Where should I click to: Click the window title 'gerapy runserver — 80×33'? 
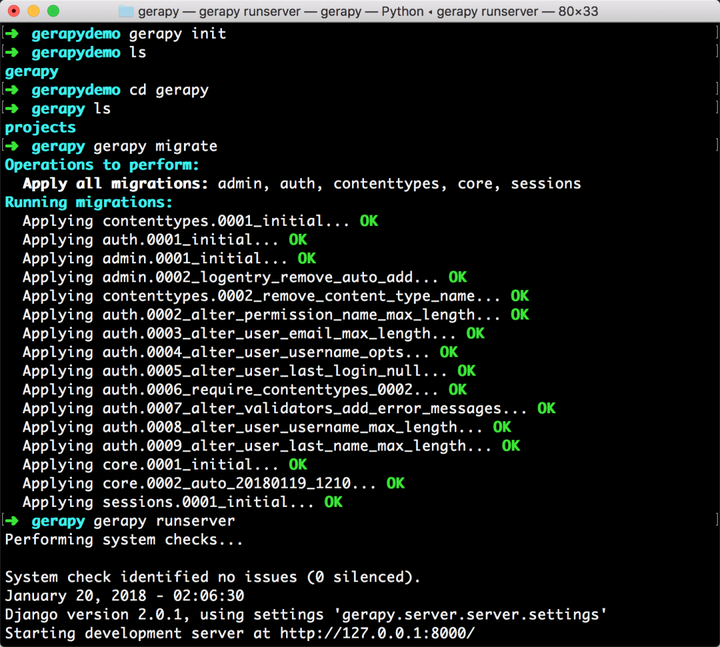pos(517,11)
